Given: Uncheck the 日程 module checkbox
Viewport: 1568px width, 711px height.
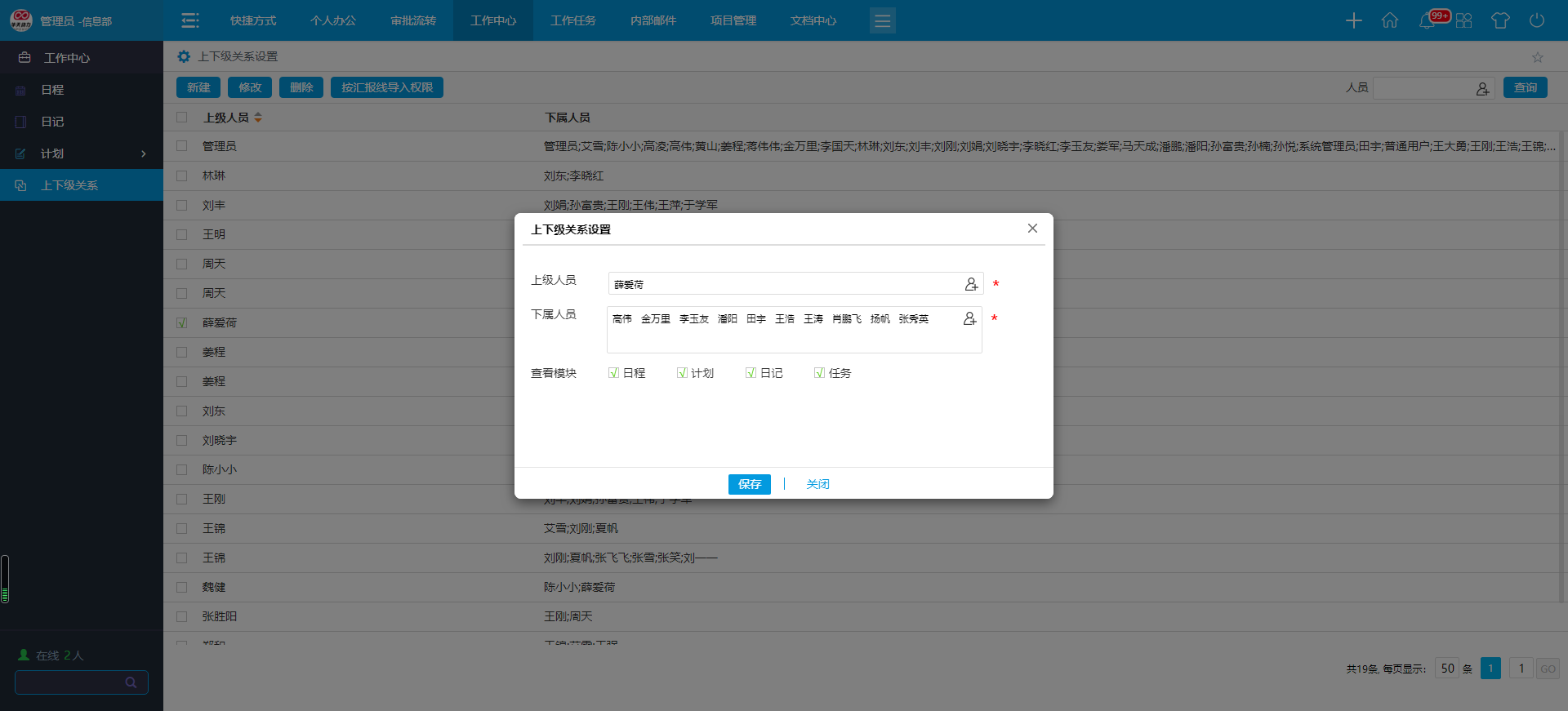Looking at the screenshot, I should (x=613, y=373).
